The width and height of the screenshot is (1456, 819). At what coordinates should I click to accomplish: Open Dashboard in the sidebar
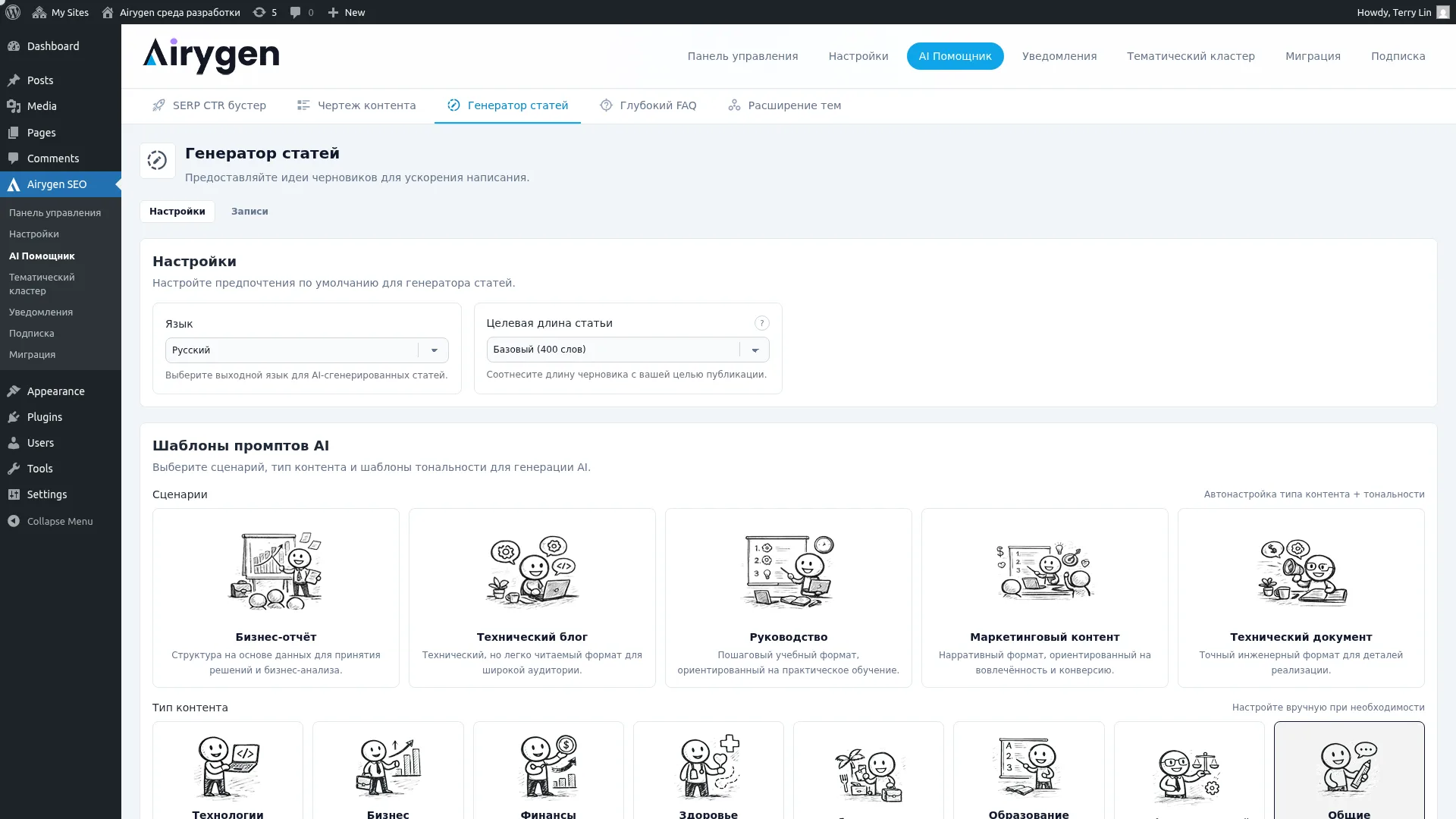[61, 46]
